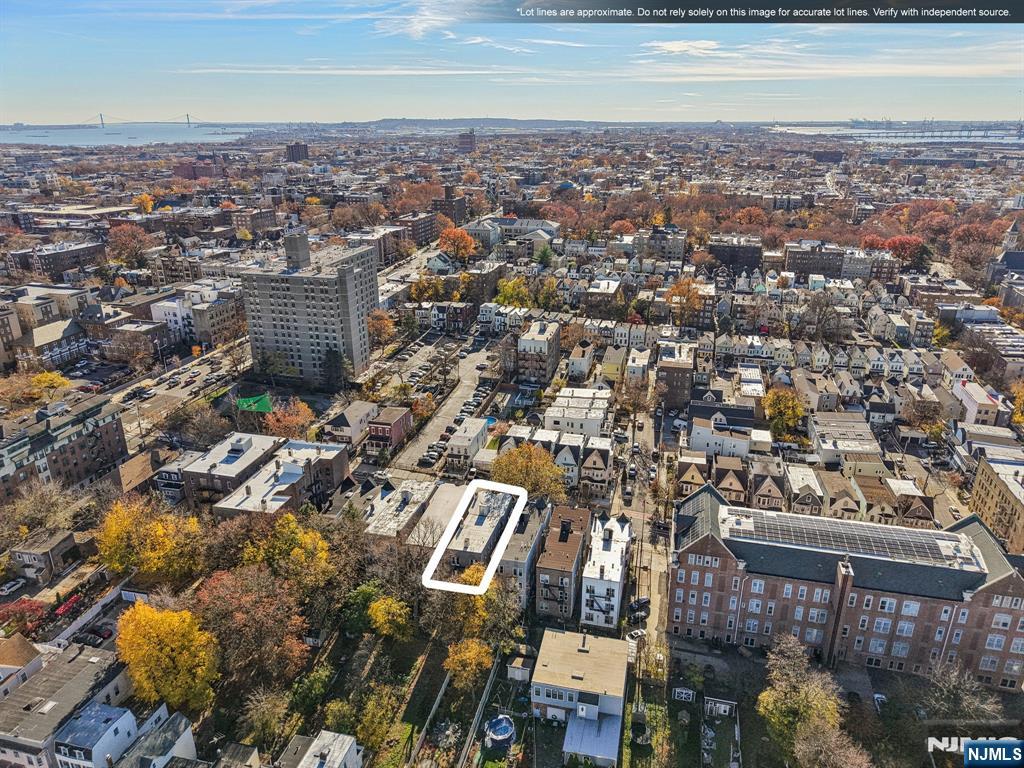Viewport: 1024px width, 768px height.
Task: Click the NJMLS logo badge
Action: click(x=995, y=755)
